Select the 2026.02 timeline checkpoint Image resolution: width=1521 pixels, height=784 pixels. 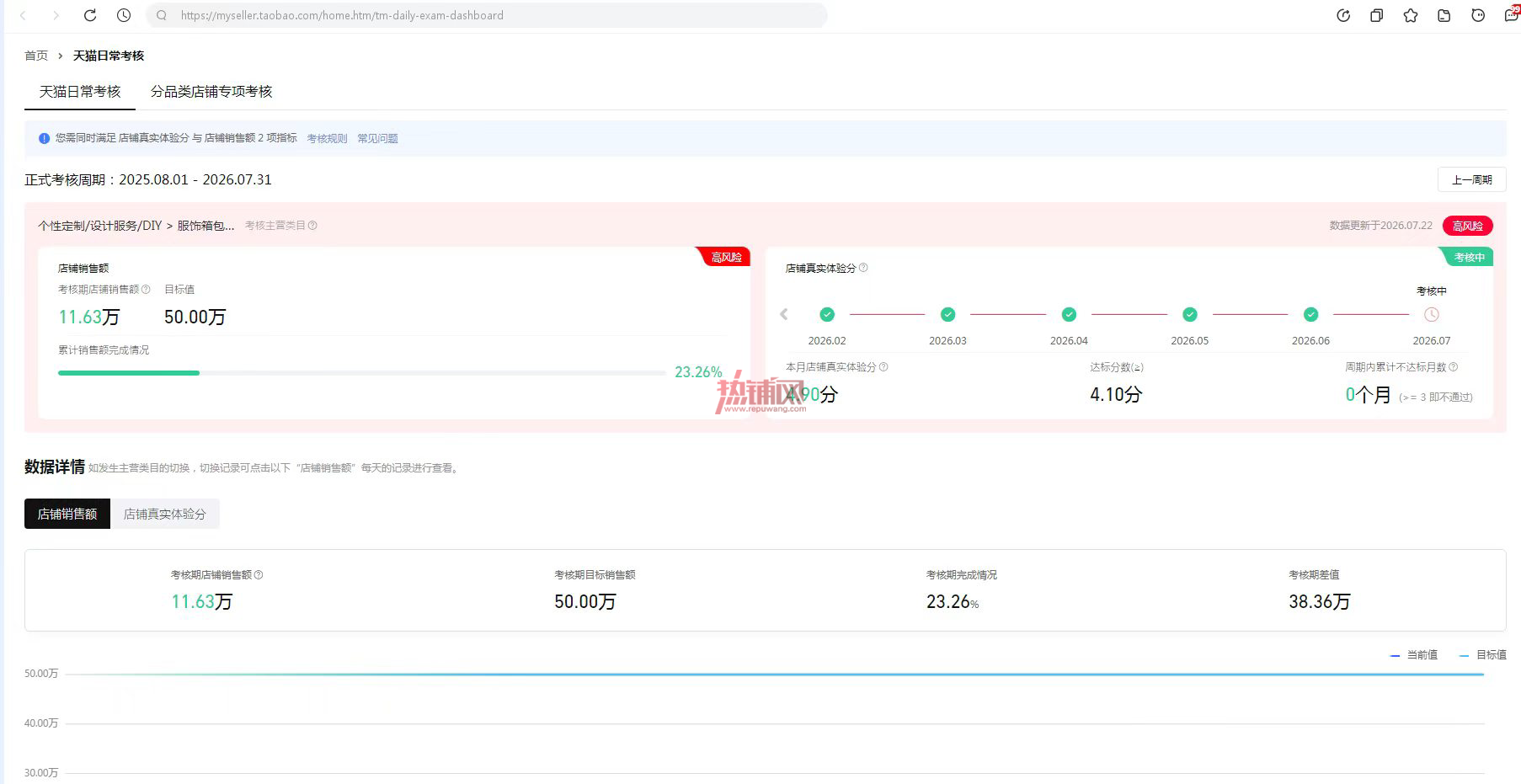(x=827, y=314)
